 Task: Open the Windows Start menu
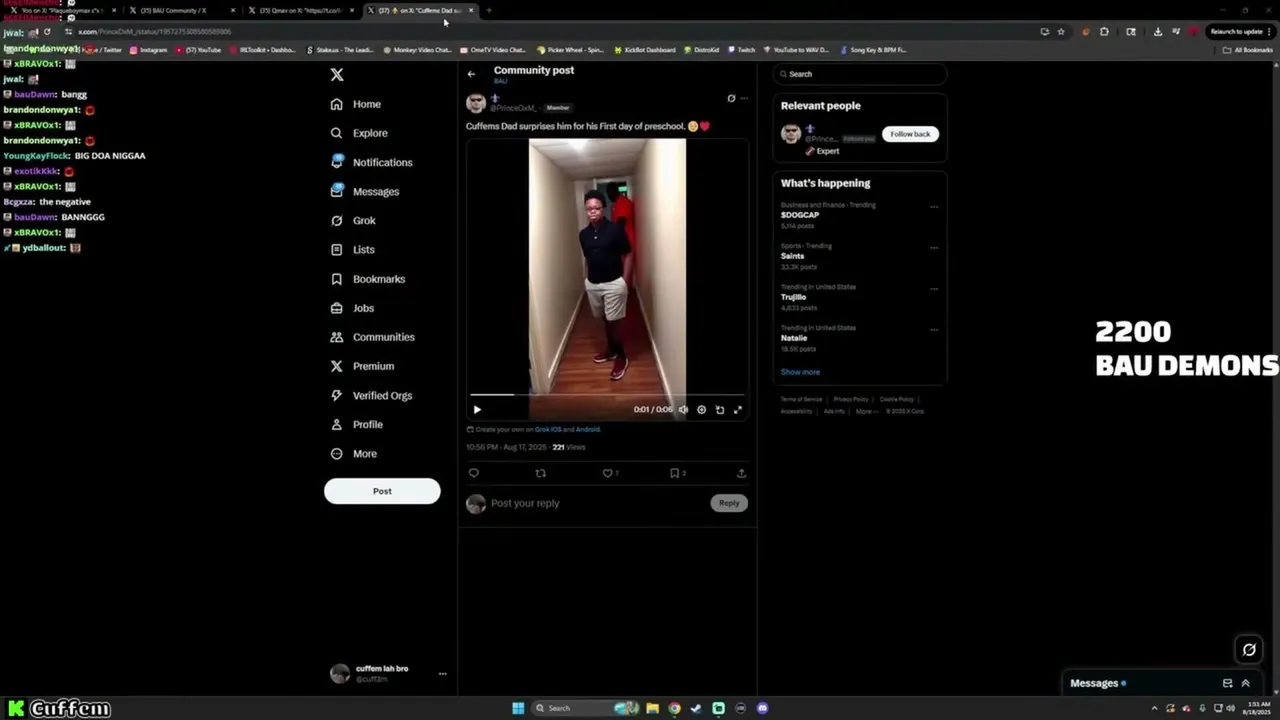pyautogui.click(x=518, y=708)
